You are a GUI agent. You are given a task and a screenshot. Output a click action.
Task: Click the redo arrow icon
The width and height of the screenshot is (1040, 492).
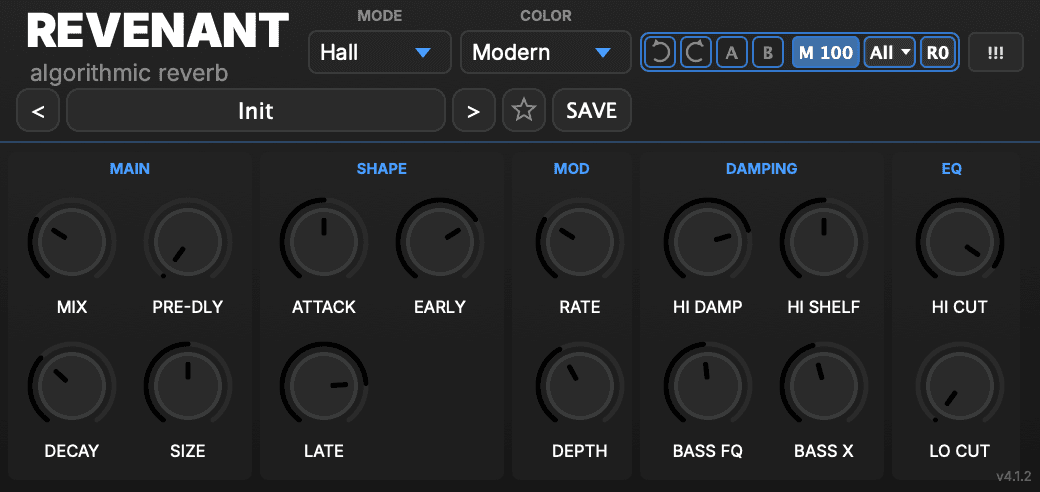(x=696, y=52)
